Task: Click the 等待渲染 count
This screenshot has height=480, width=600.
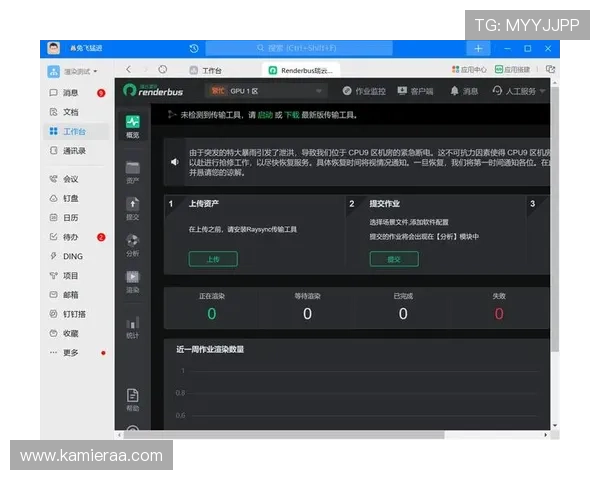Action: point(307,314)
